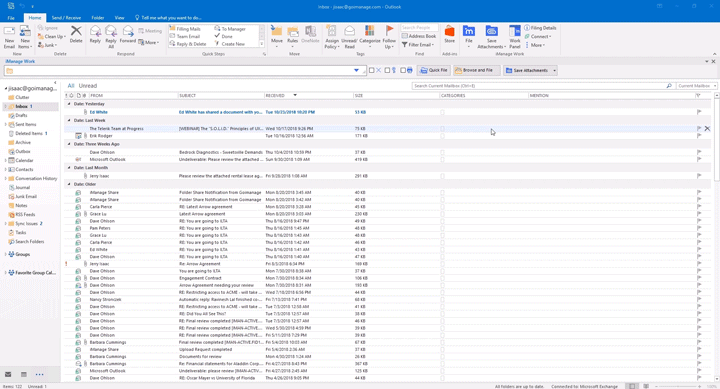Choose the Reply & Delete quick step
Image resolution: width=720 pixels, height=389 pixels.
point(188,44)
